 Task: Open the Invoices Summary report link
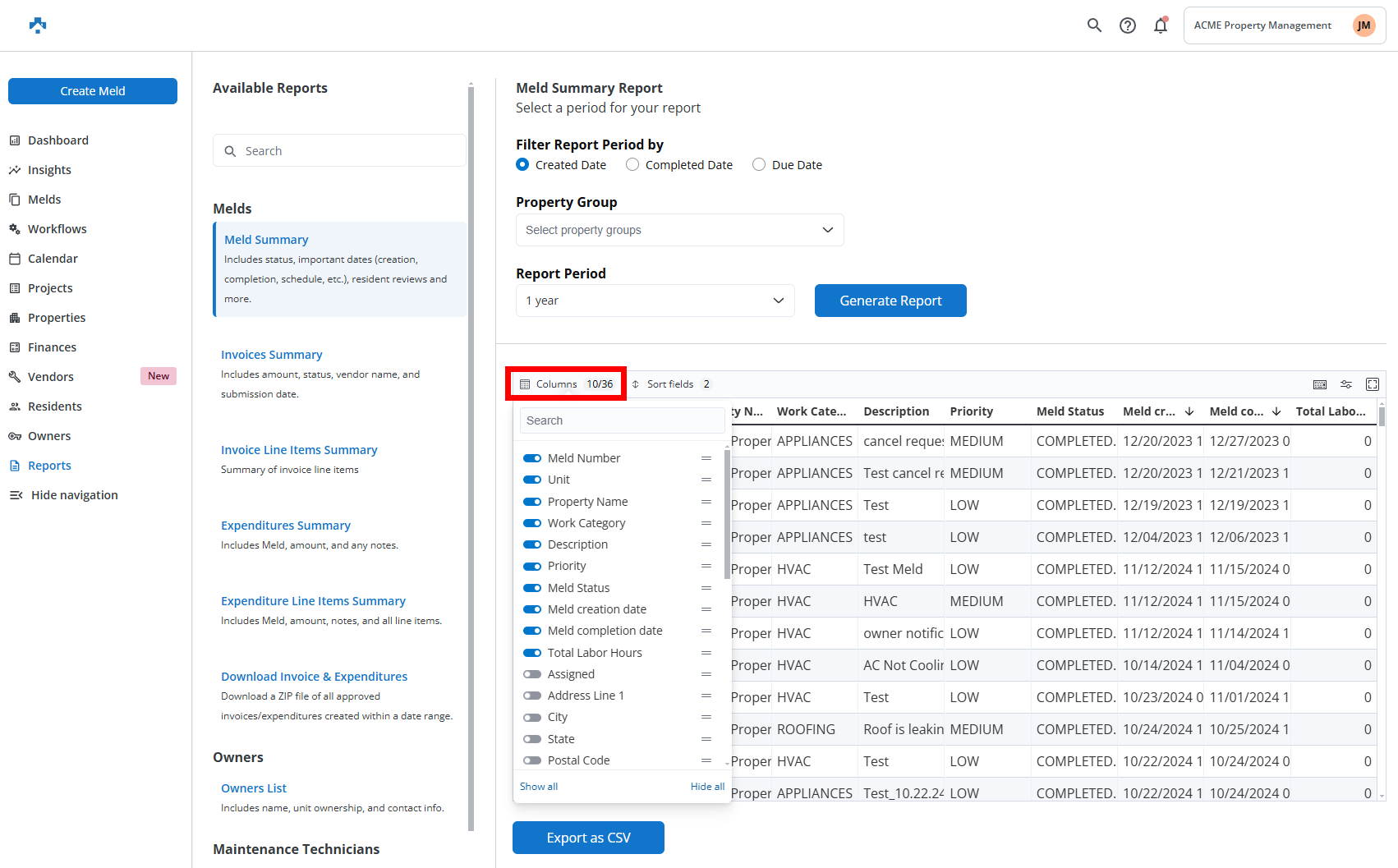click(271, 354)
